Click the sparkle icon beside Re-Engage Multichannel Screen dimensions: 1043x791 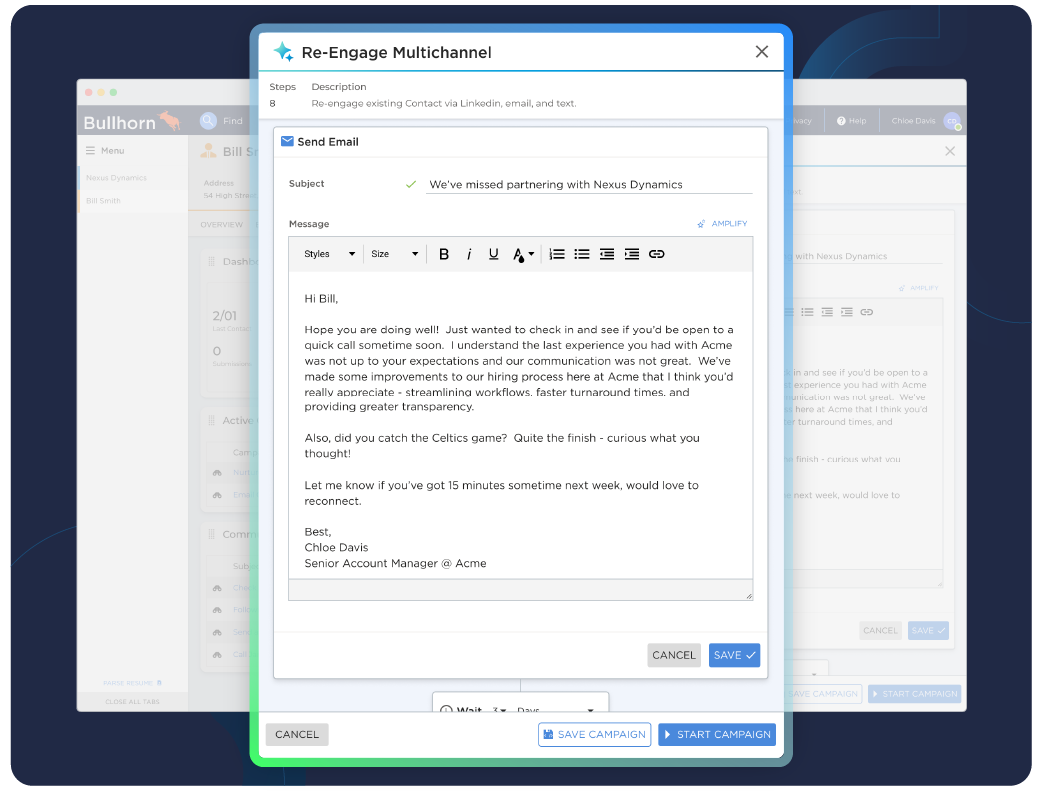(x=283, y=52)
